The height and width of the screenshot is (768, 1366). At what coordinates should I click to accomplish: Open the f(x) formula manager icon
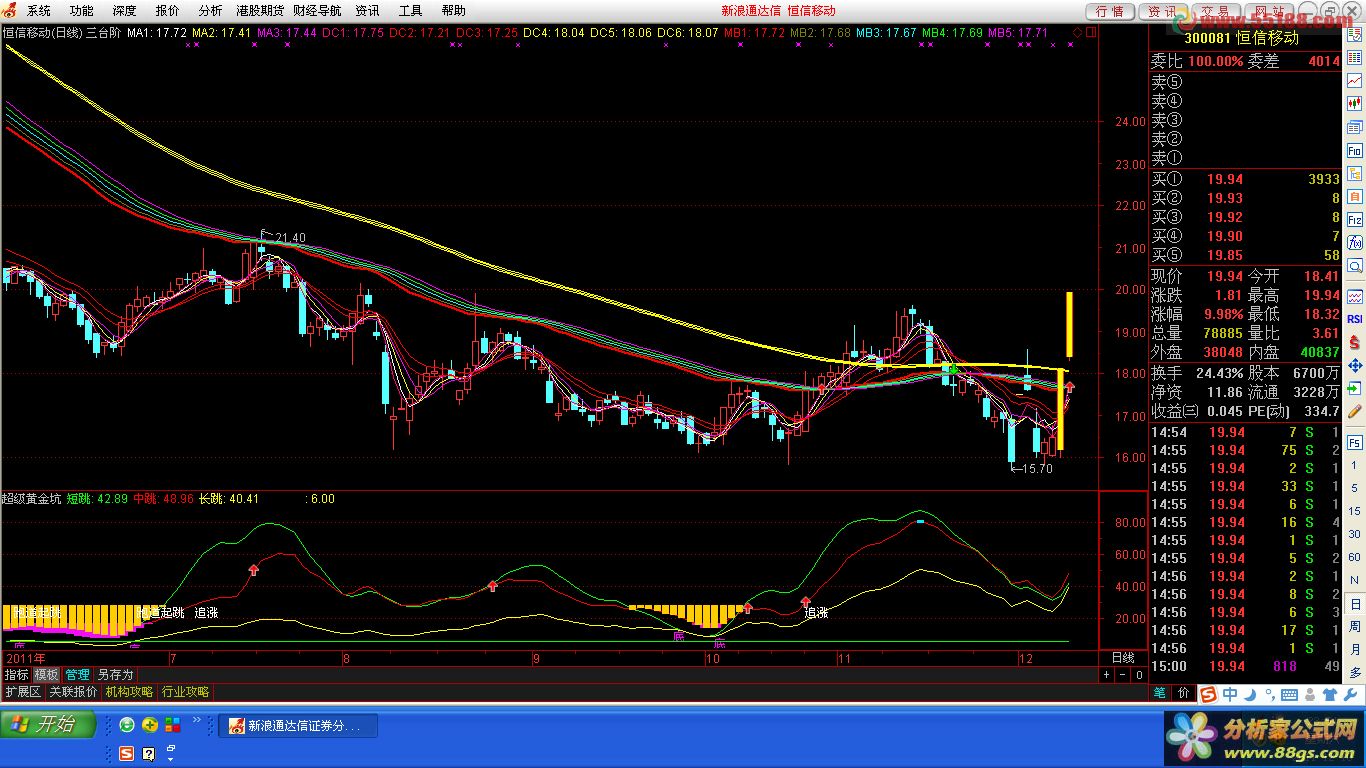(x=1354, y=241)
